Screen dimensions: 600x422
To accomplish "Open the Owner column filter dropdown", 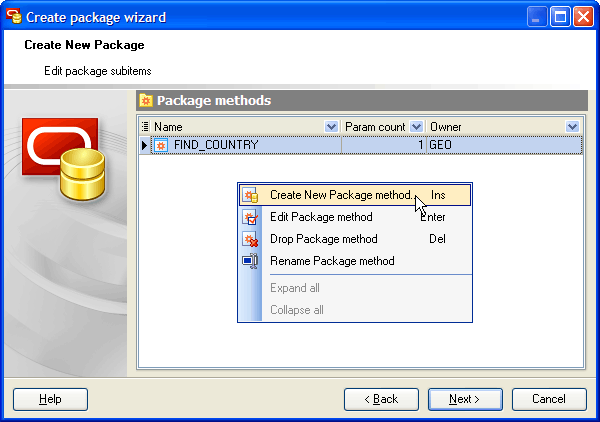I will pos(572,127).
